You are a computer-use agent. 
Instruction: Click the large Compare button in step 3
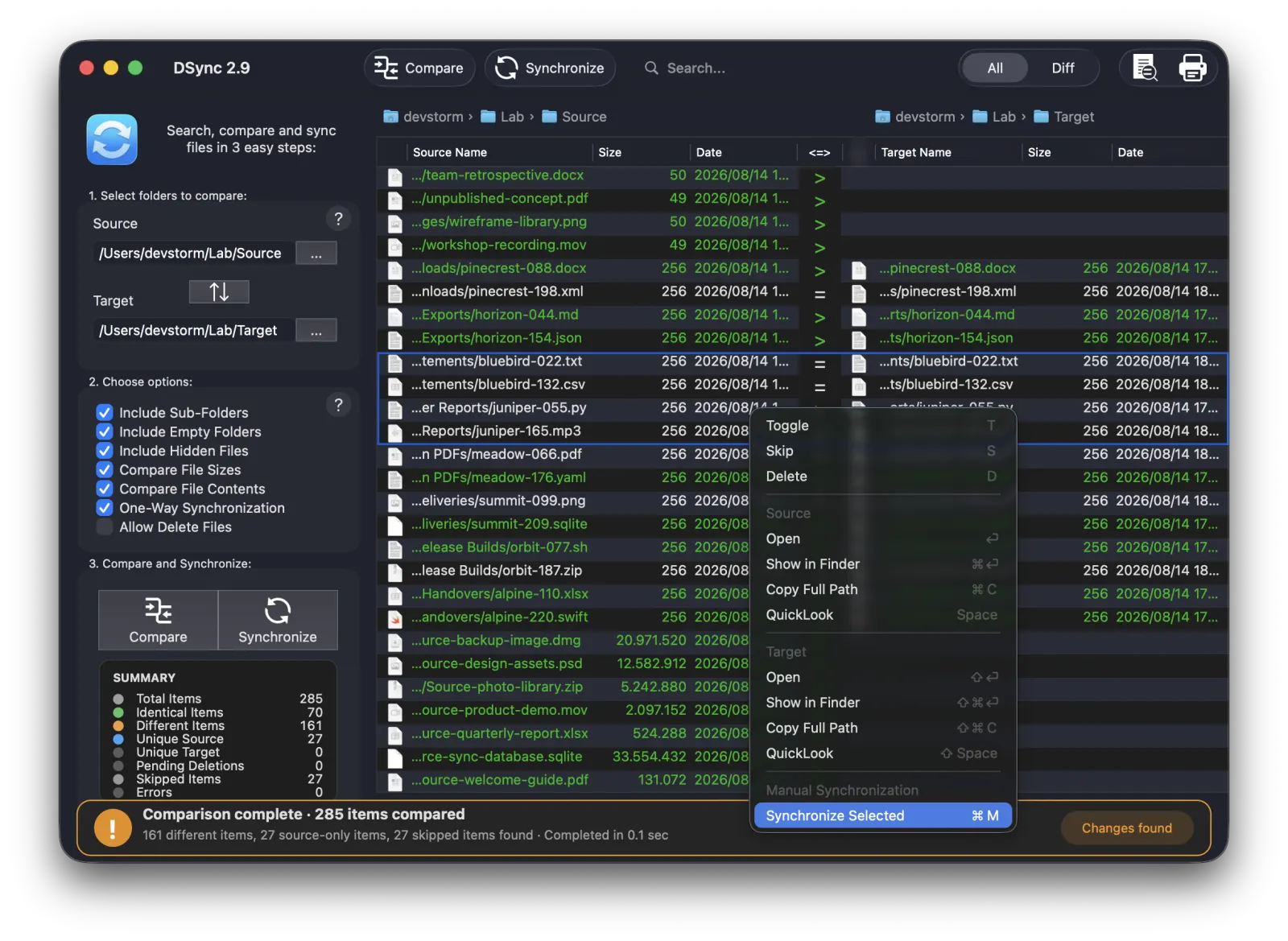pyautogui.click(x=158, y=620)
